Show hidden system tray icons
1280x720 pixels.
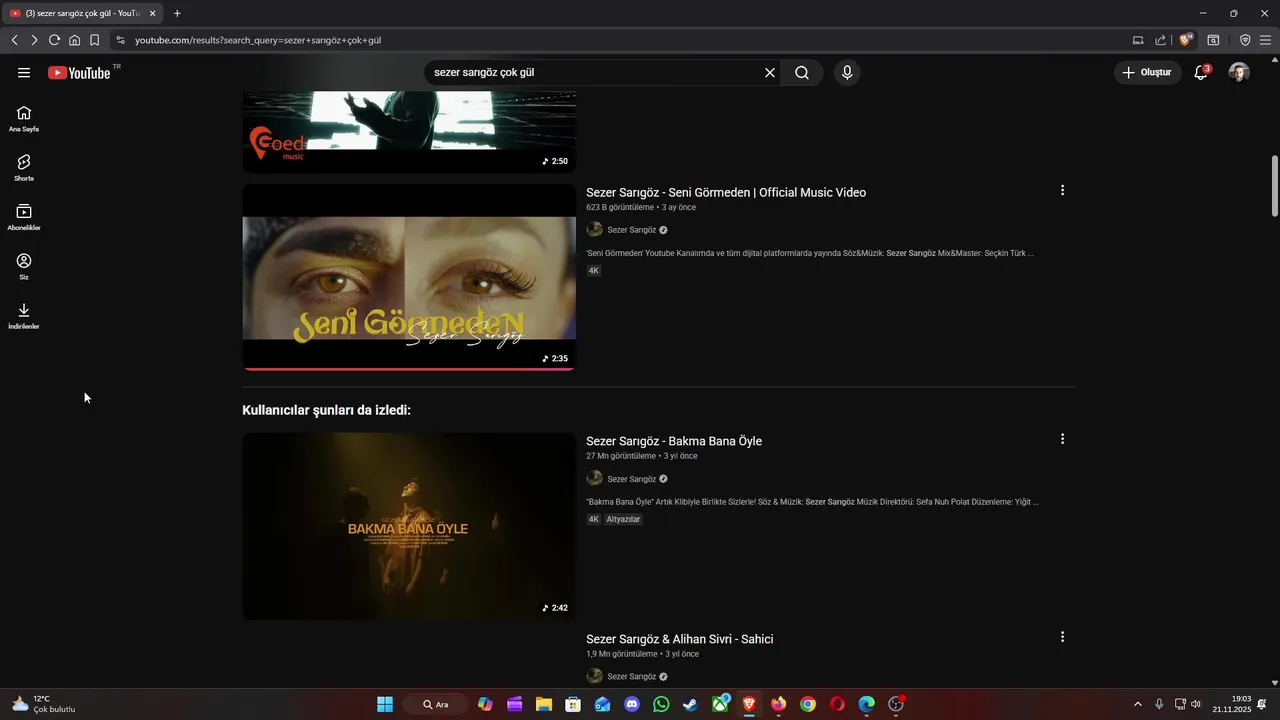[1137, 704]
